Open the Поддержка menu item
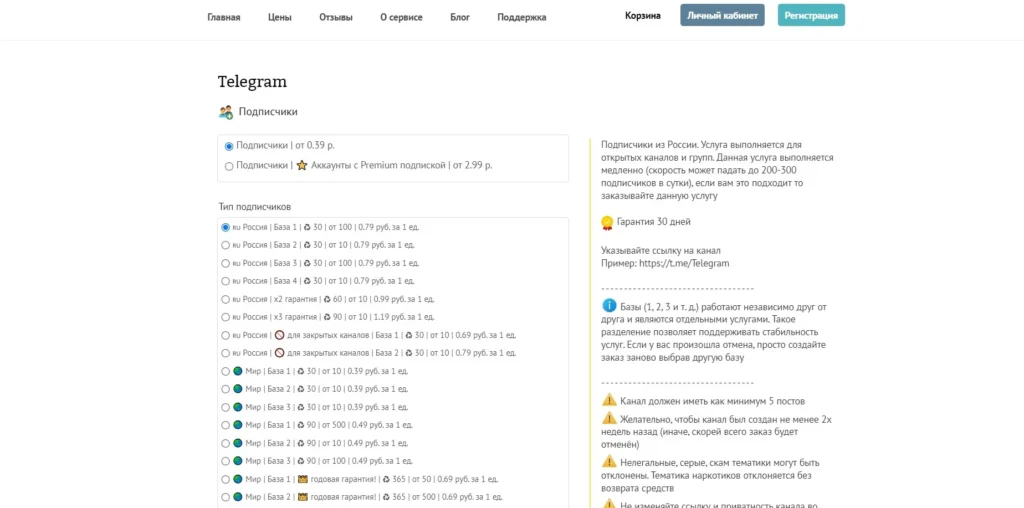 click(x=521, y=17)
